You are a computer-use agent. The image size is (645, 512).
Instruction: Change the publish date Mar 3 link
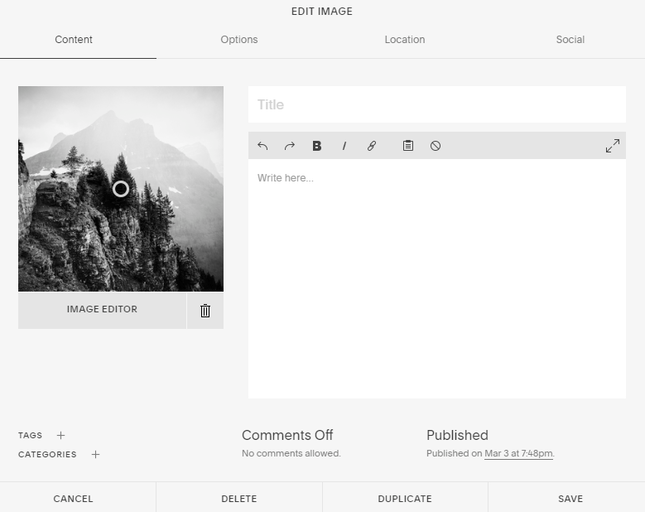click(518, 454)
